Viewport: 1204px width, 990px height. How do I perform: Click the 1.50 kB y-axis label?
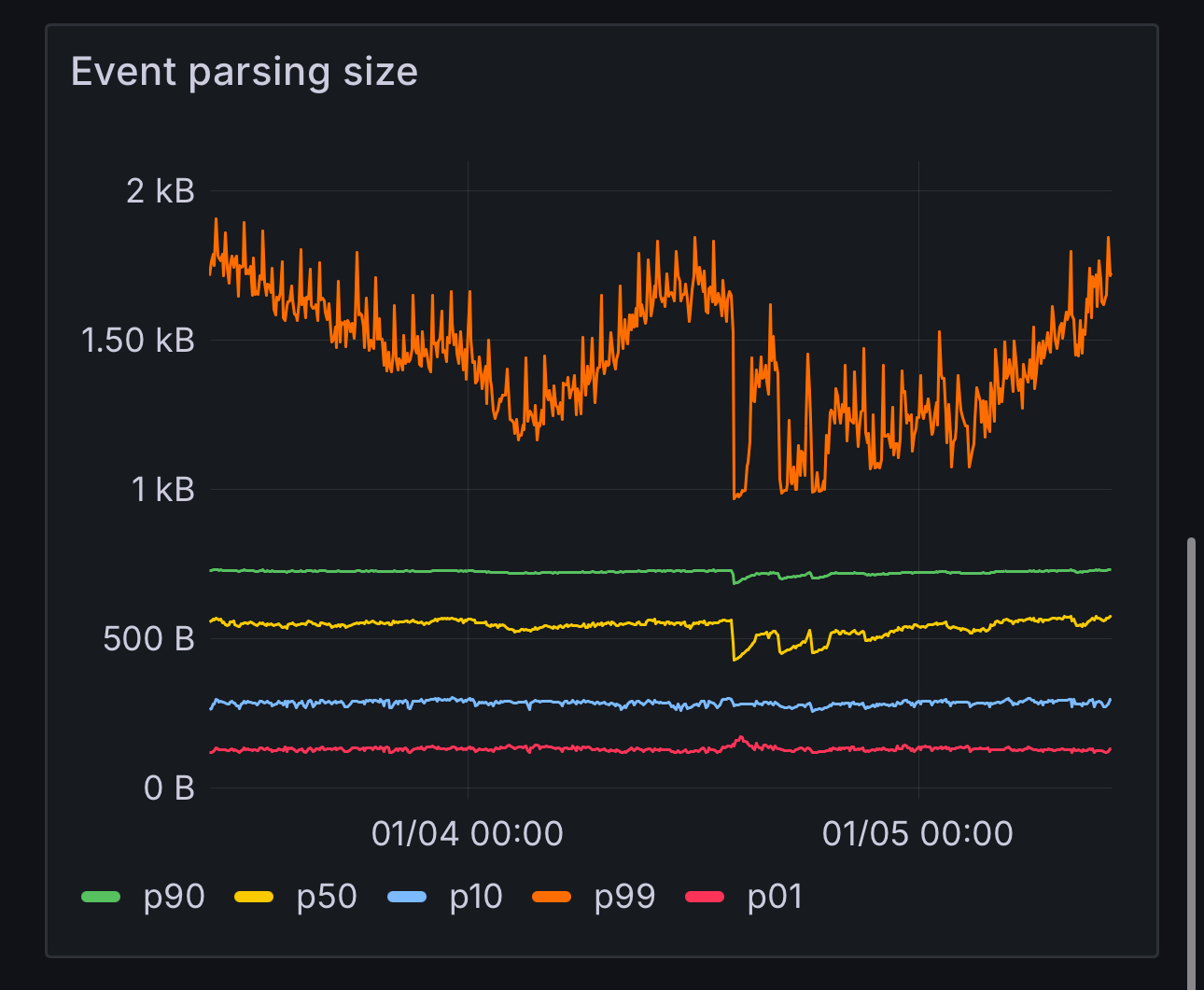(x=138, y=341)
